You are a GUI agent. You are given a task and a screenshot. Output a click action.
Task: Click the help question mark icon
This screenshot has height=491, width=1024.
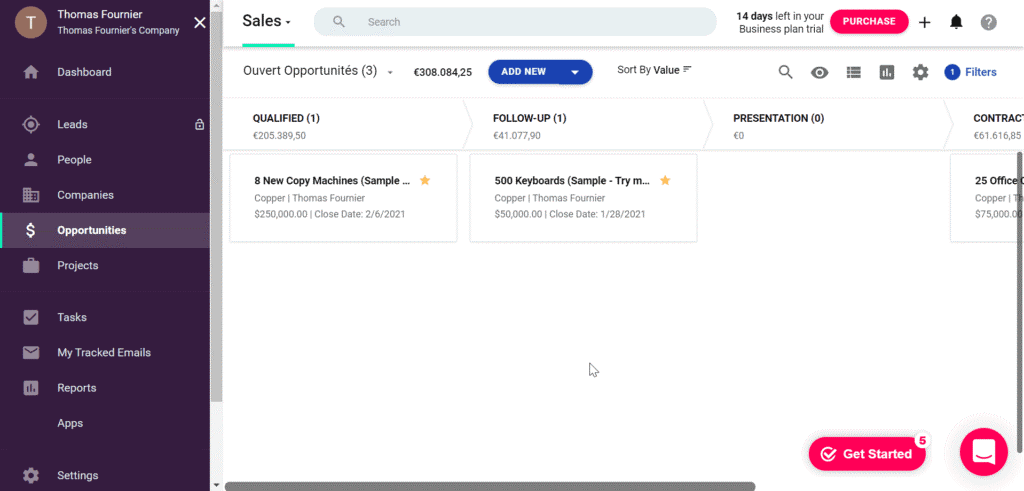[x=989, y=23]
